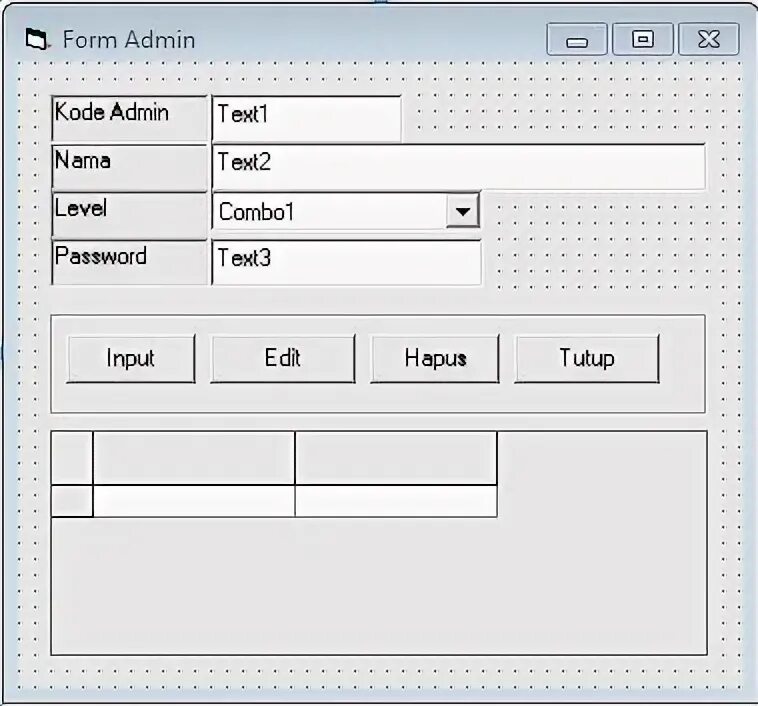
Task: Click the Input button
Action: [131, 358]
